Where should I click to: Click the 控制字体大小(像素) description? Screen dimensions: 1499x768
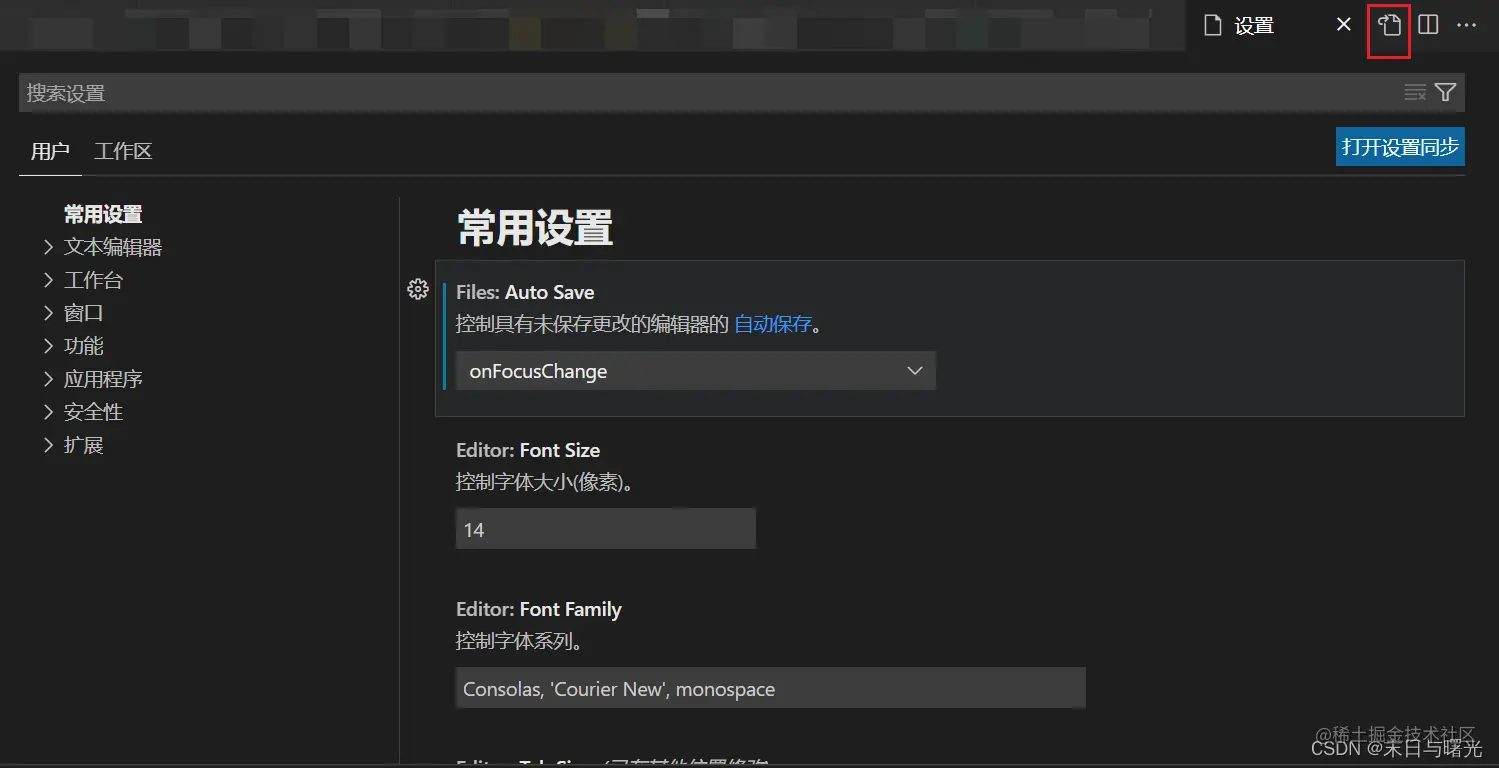click(x=548, y=482)
